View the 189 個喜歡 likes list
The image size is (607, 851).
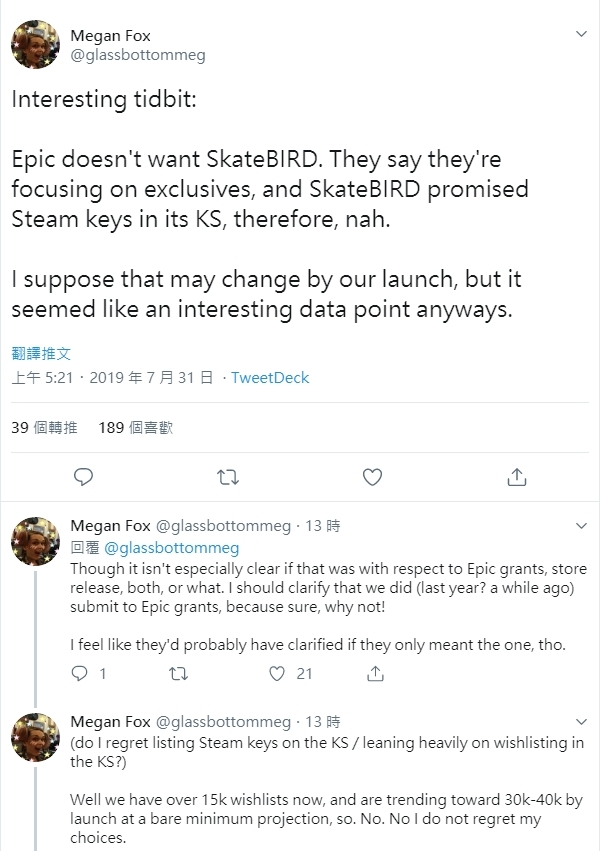136,428
